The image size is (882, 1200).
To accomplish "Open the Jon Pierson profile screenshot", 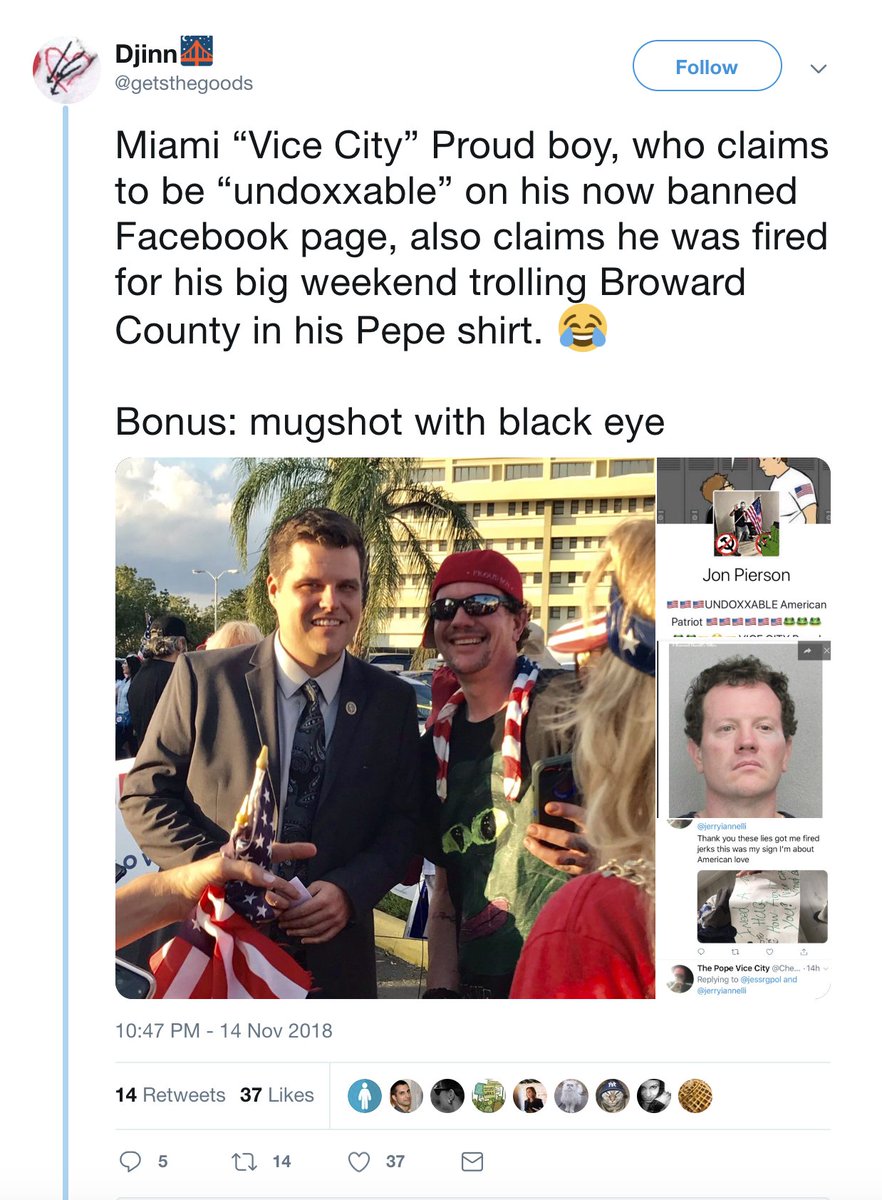I will tap(743, 548).
